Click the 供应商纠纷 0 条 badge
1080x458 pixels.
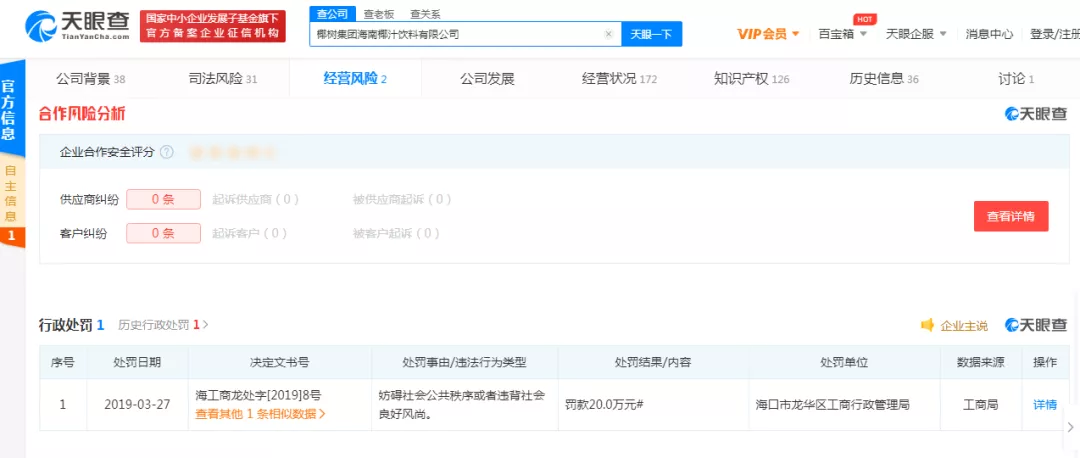pyautogui.click(x=163, y=200)
